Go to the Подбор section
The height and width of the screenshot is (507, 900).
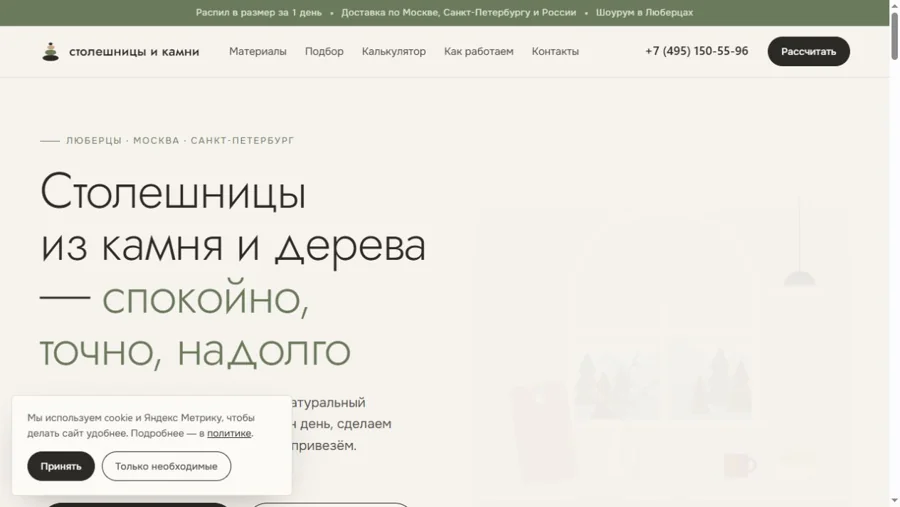pos(324,51)
